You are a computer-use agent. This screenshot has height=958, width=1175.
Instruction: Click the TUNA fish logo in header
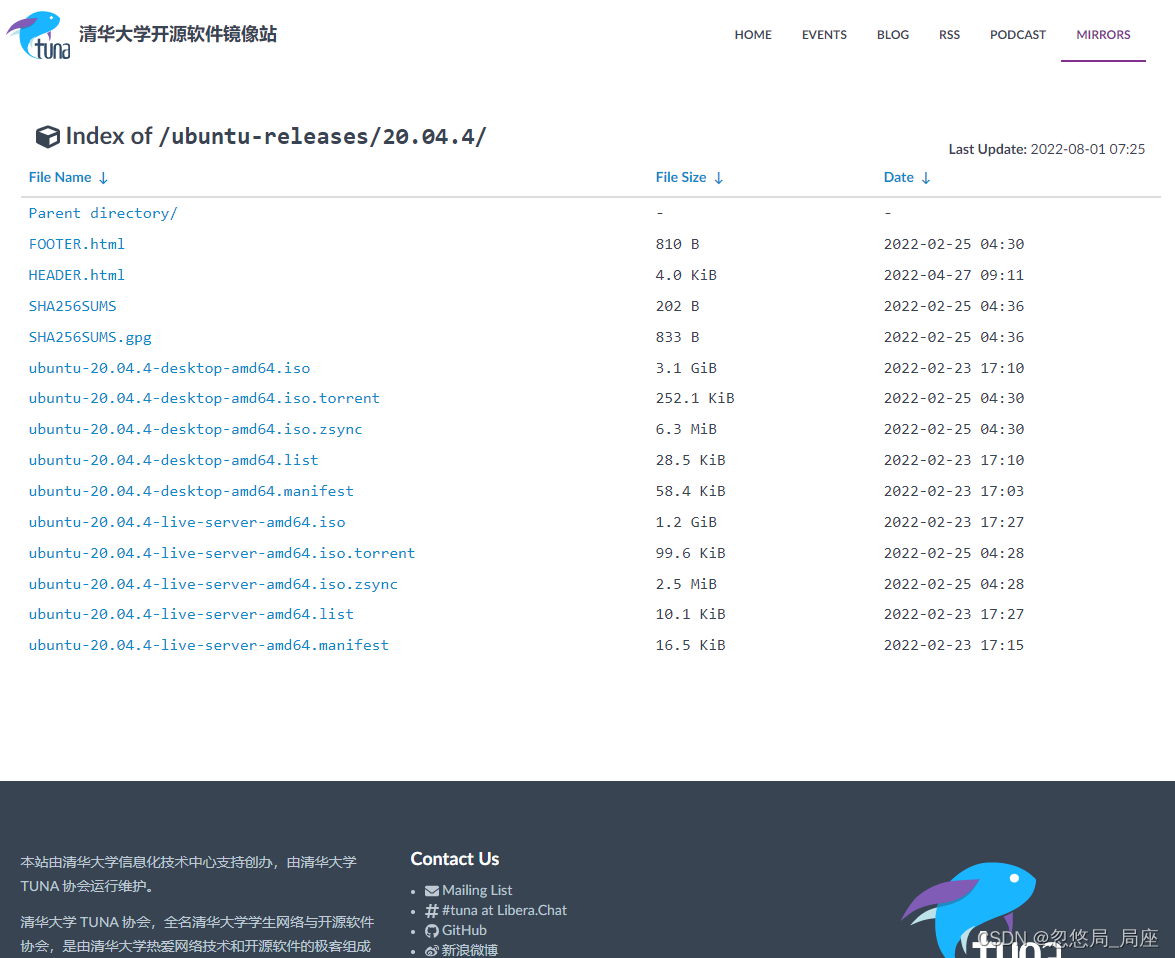click(x=39, y=35)
